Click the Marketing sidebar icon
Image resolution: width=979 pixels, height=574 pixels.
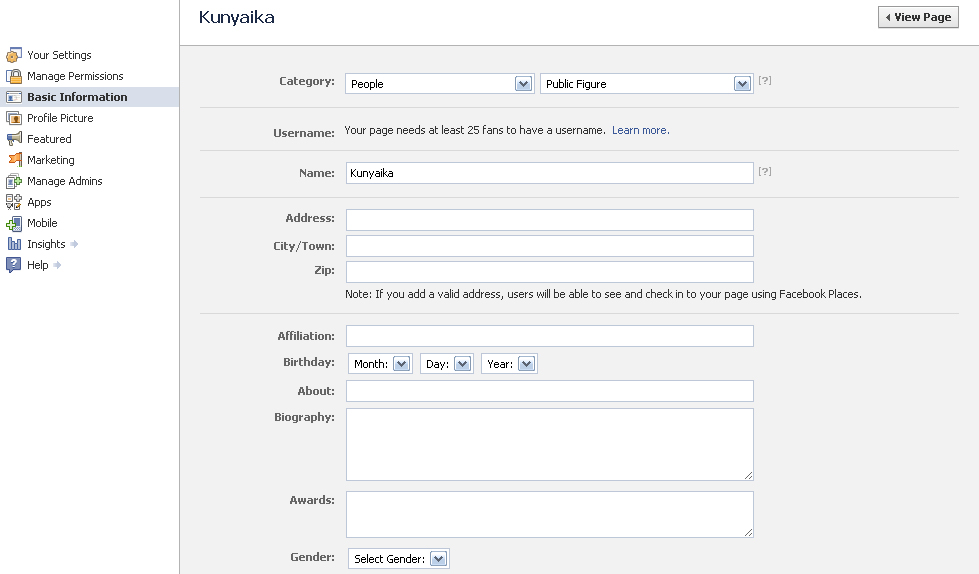pyautogui.click(x=14, y=160)
